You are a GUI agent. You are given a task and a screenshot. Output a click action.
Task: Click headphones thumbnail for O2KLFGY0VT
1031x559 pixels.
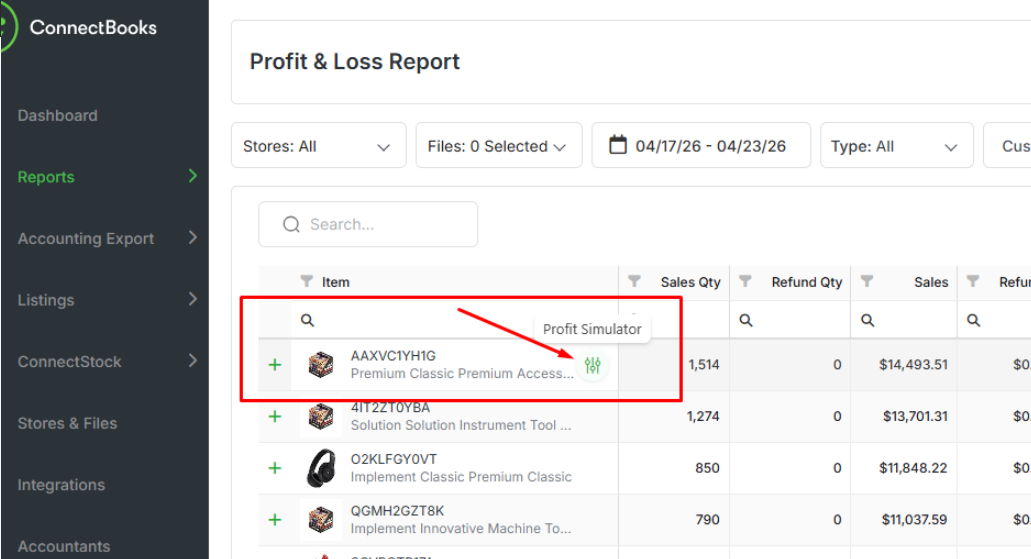[322, 468]
